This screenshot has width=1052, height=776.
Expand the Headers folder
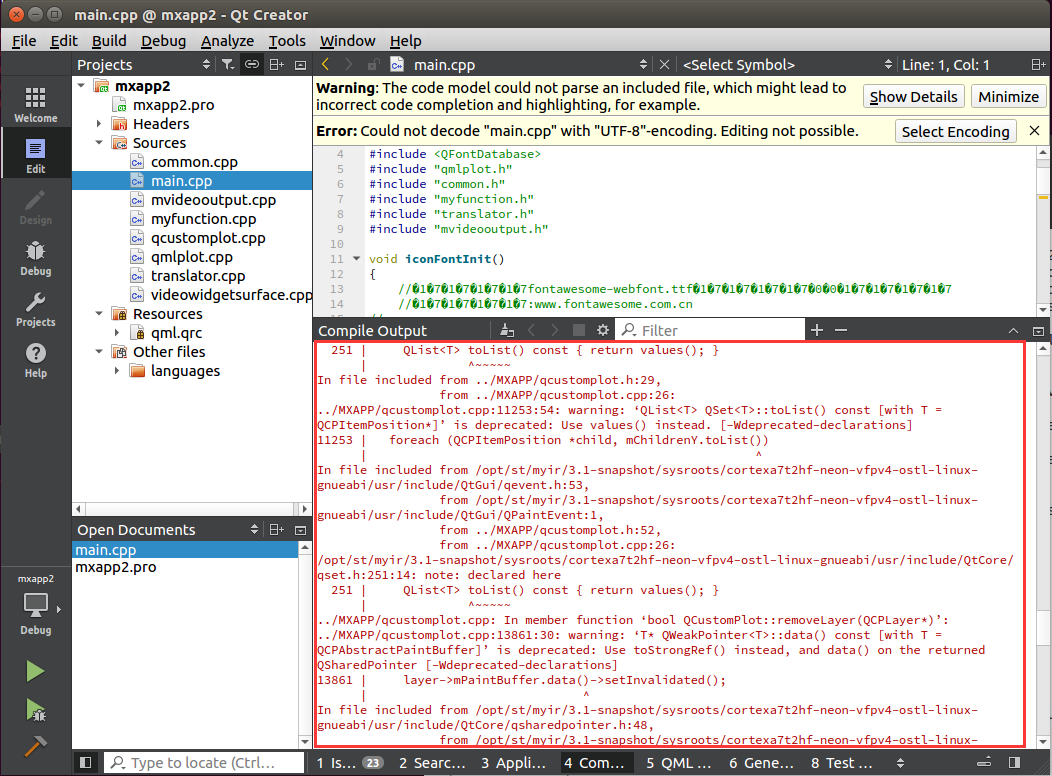(100, 124)
